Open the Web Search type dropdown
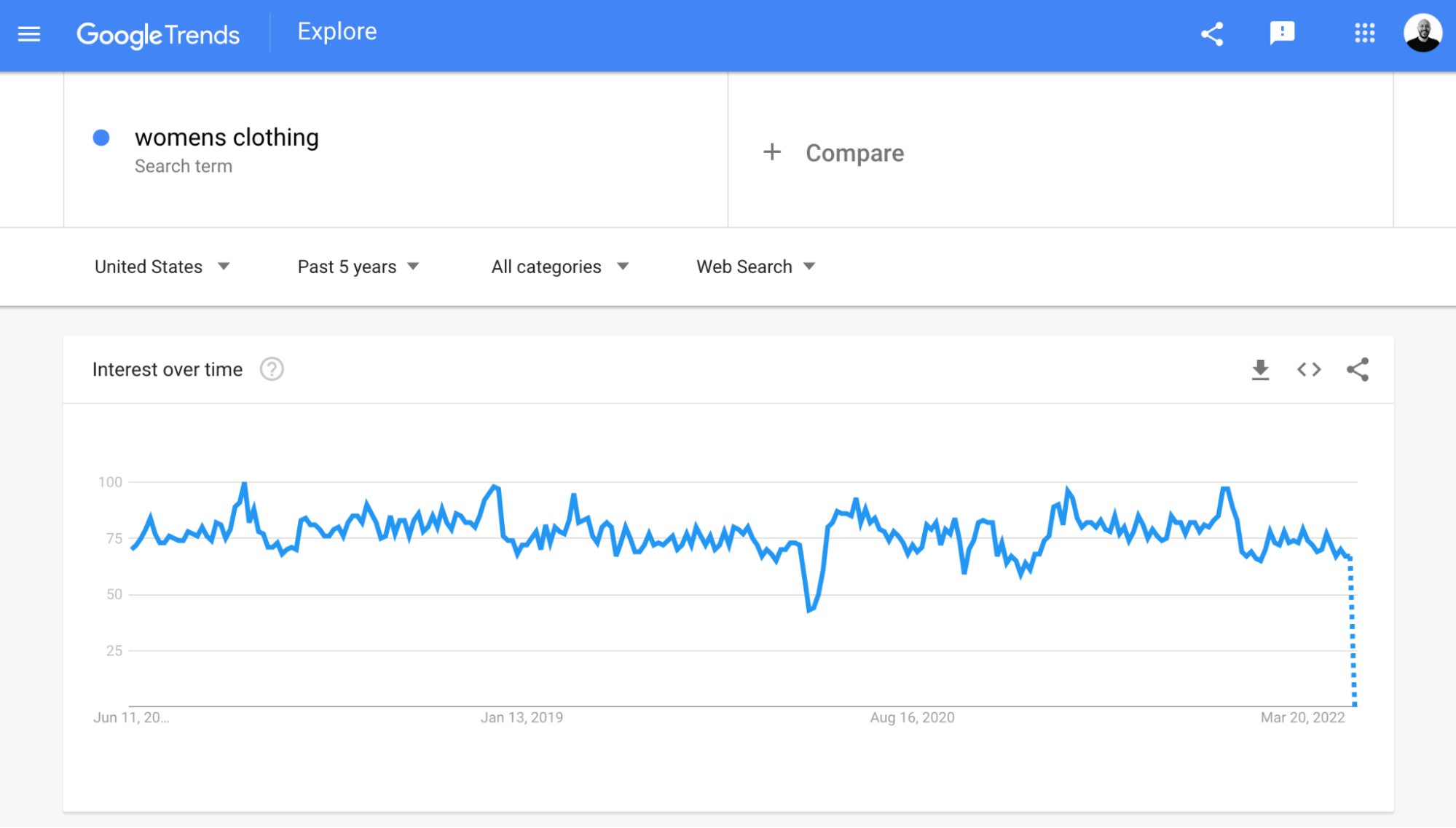The image size is (1456, 828). (753, 267)
